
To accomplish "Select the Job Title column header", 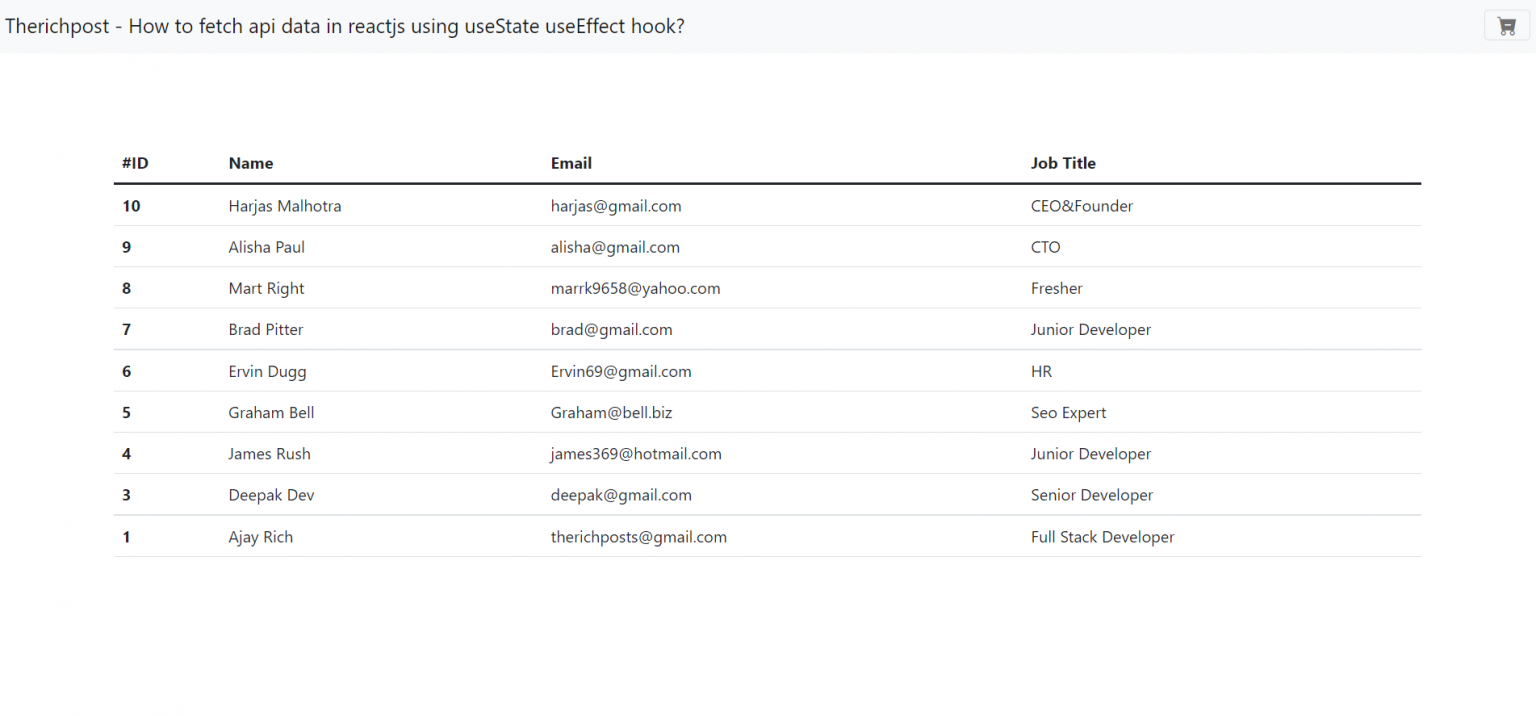I will pos(1063,163).
